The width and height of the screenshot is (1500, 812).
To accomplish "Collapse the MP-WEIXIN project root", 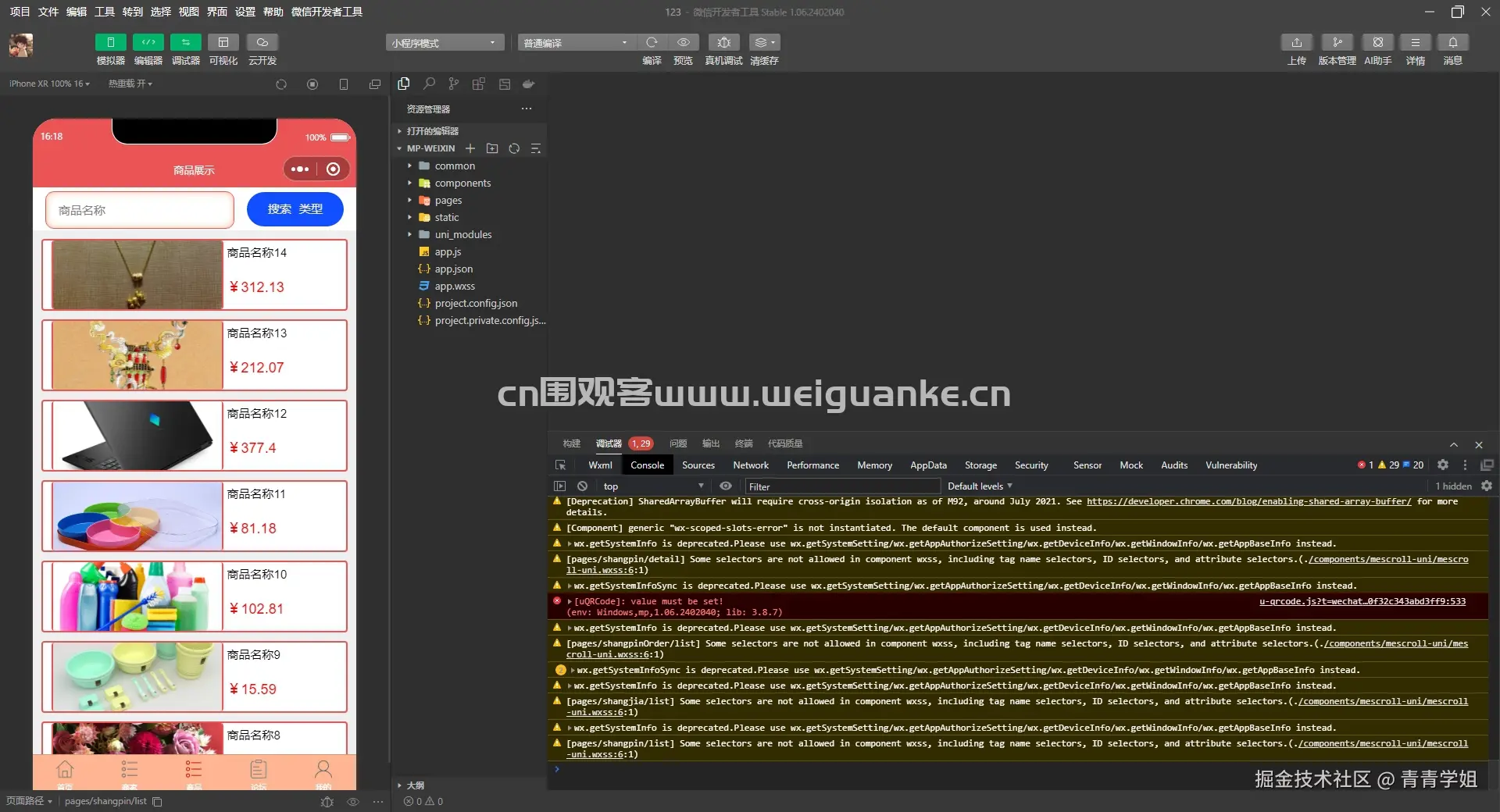I will click(427, 148).
